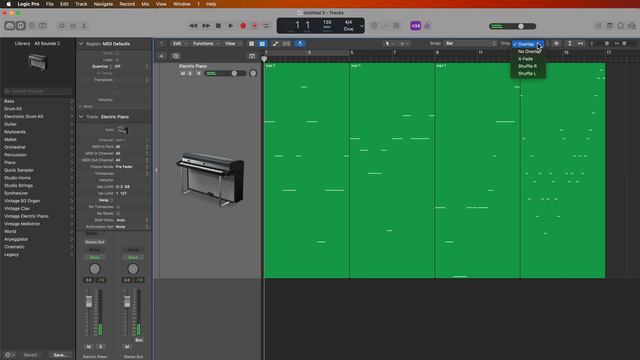Rewind the transport
Image resolution: width=640 pixels, height=360 pixels.
click(193, 26)
